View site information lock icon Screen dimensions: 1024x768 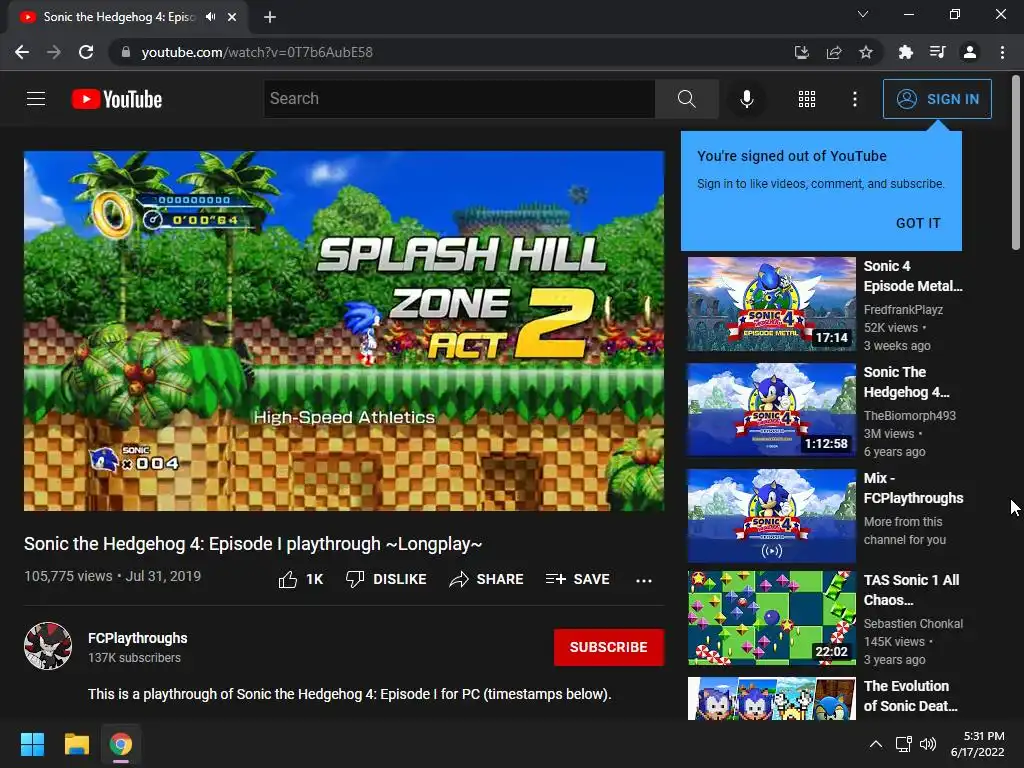point(126,52)
